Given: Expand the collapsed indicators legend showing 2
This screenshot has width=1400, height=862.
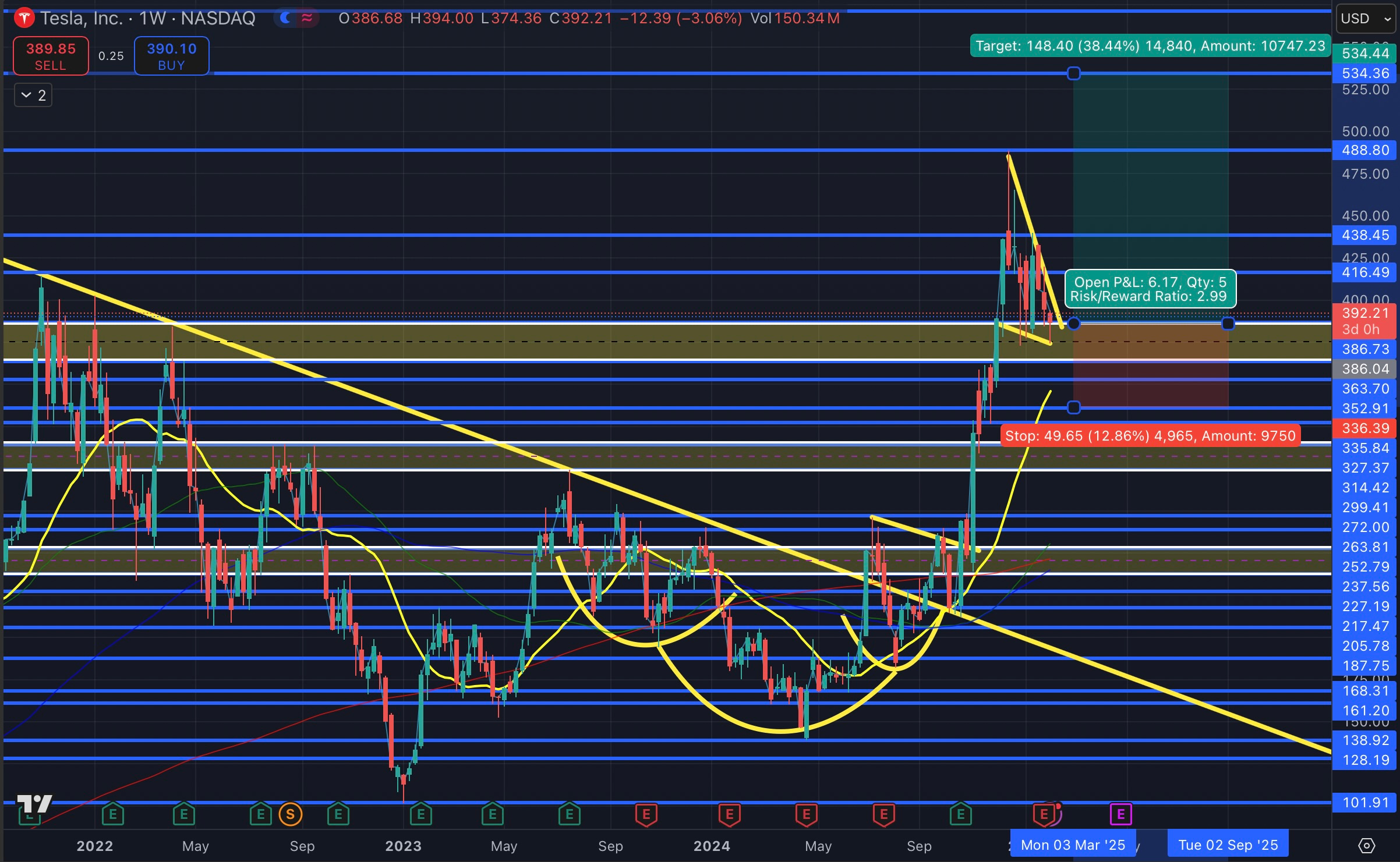Looking at the screenshot, I should (33, 95).
